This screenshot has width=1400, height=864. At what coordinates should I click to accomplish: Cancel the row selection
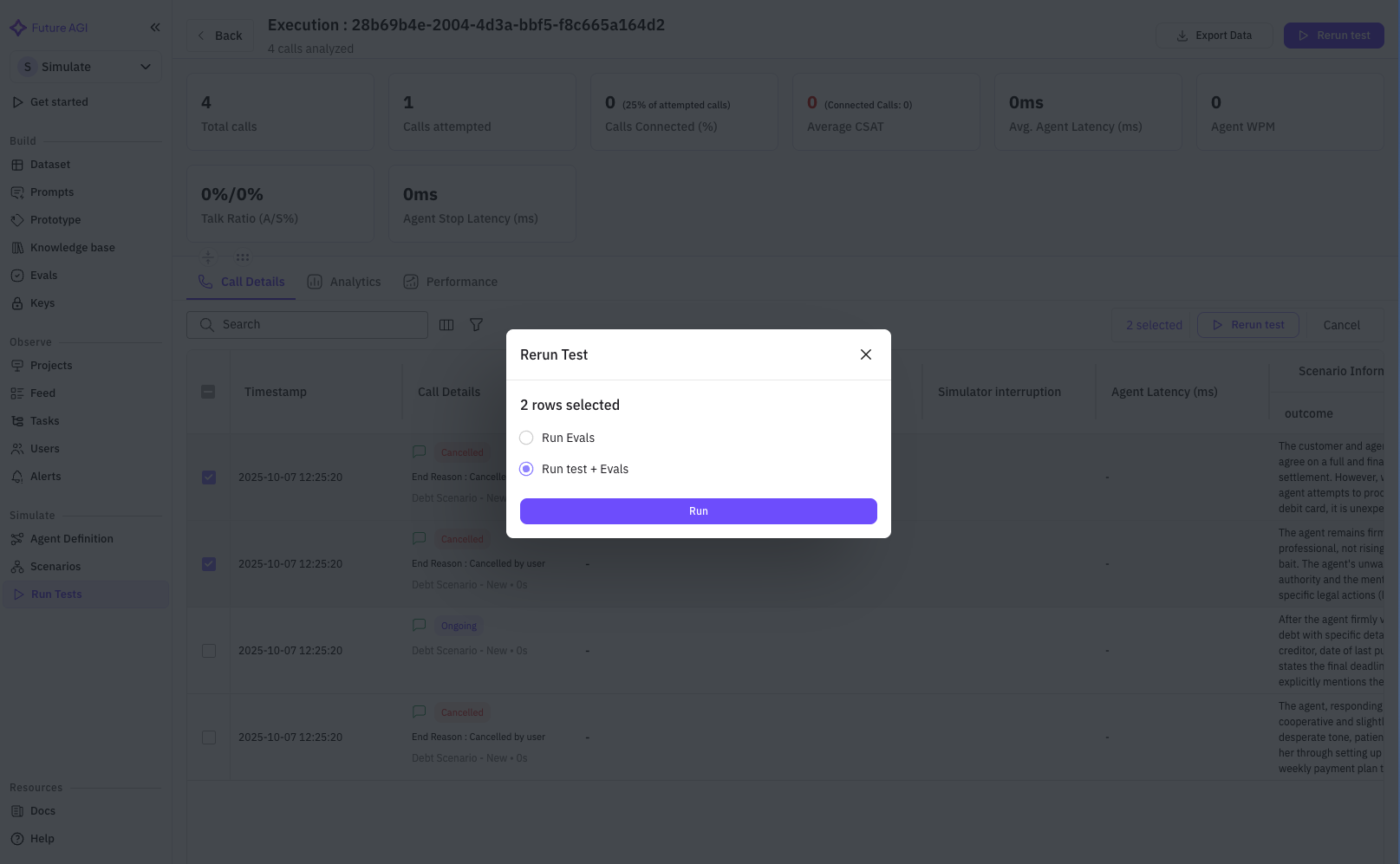tap(1341, 326)
